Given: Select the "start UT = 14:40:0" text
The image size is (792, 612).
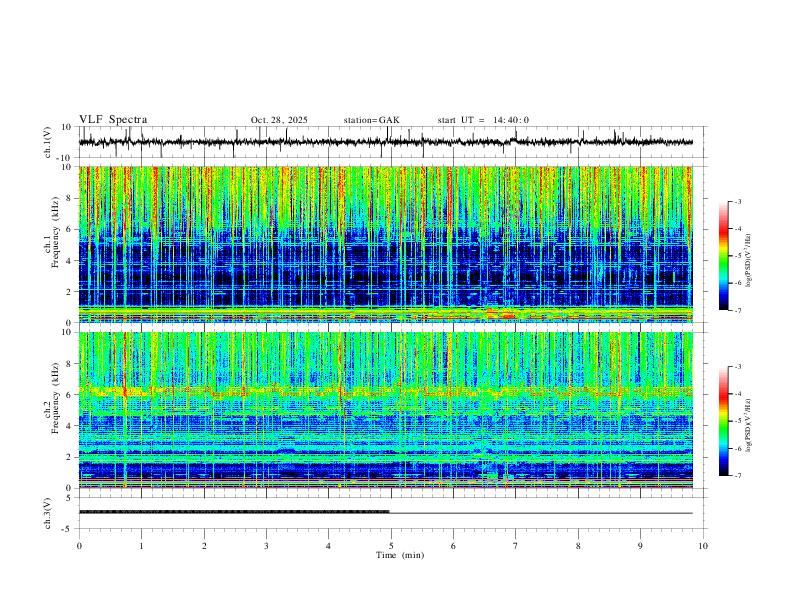Looking at the screenshot, I should pyautogui.click(x=483, y=120).
